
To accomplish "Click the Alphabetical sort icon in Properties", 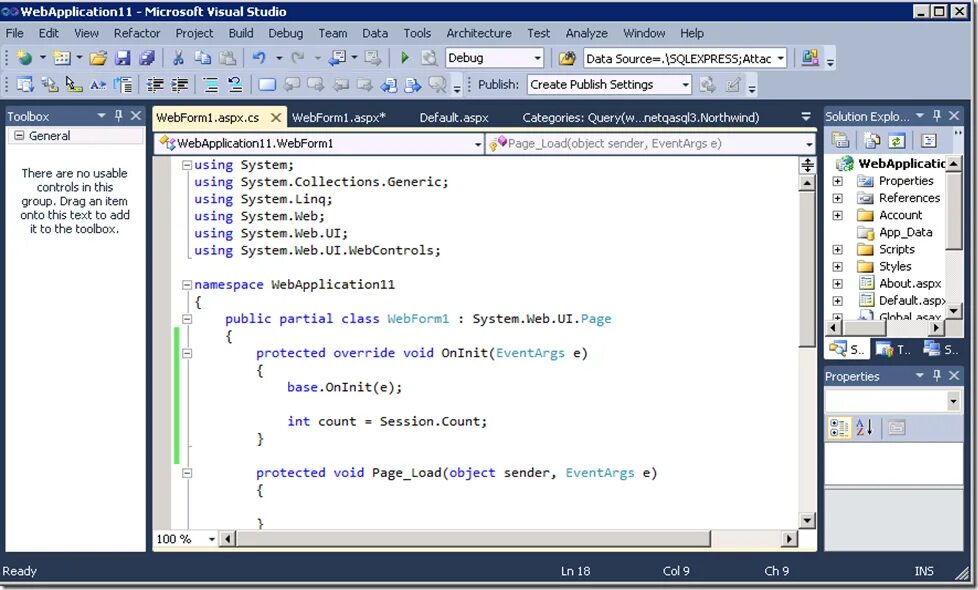I will 864,428.
